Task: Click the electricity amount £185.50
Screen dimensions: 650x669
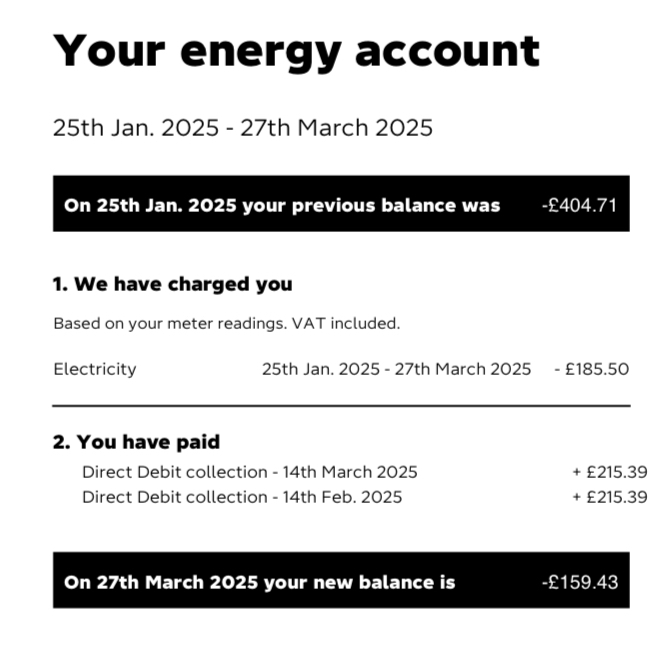Action: pos(592,369)
